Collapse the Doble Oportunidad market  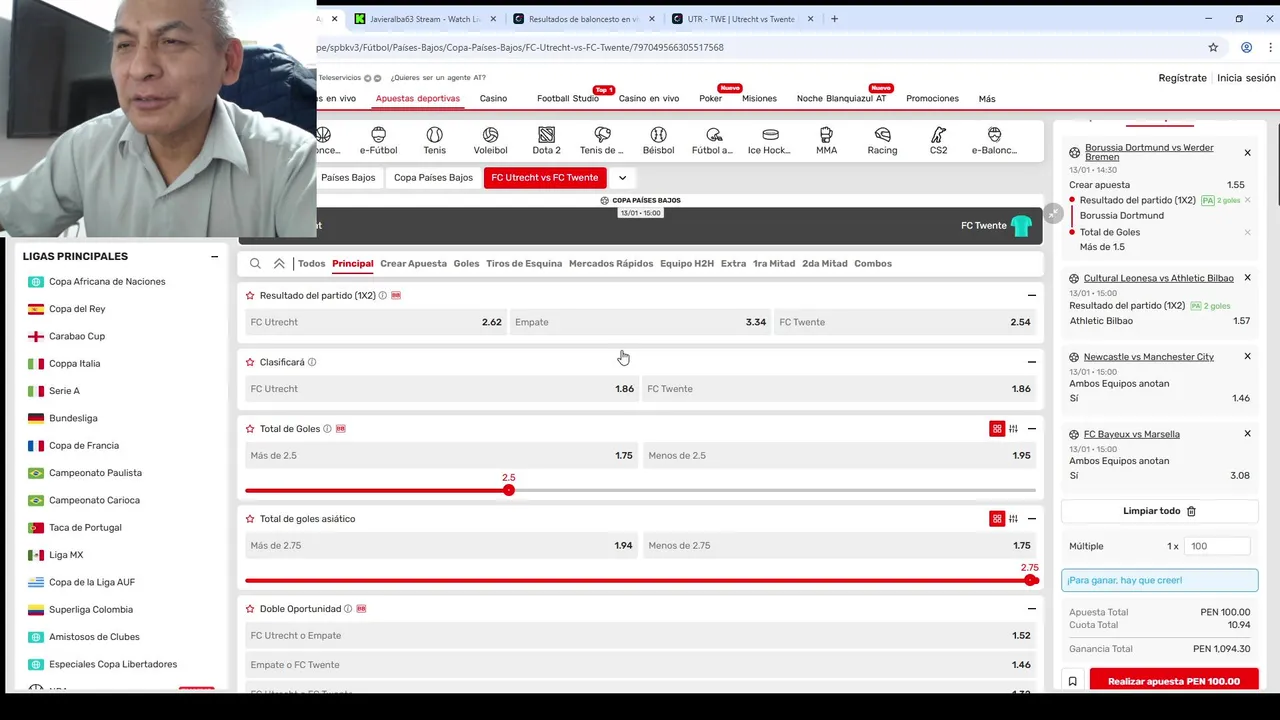point(1032,609)
